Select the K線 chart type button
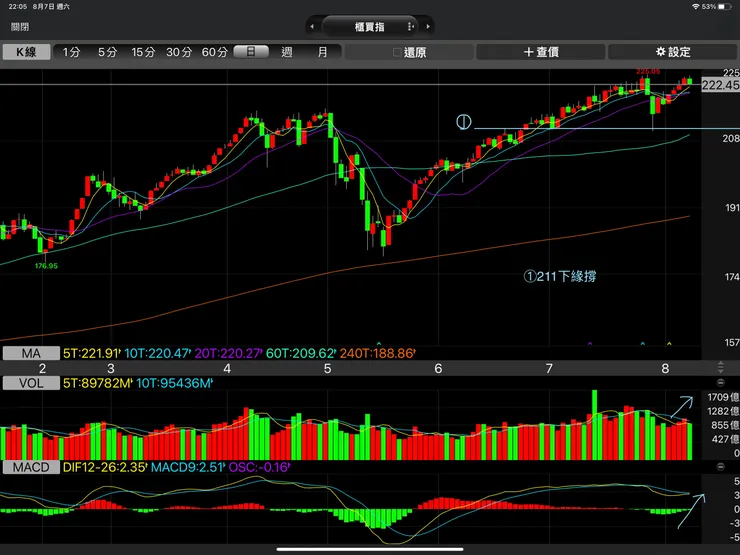Screen dimensions: 740x555 (x=26, y=52)
